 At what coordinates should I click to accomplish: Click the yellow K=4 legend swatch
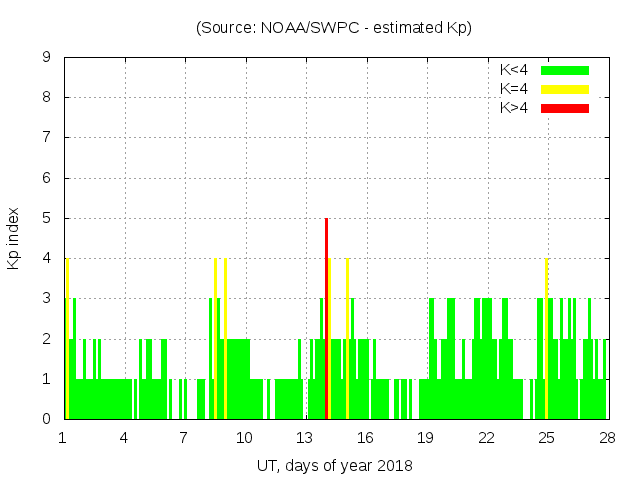565,89
